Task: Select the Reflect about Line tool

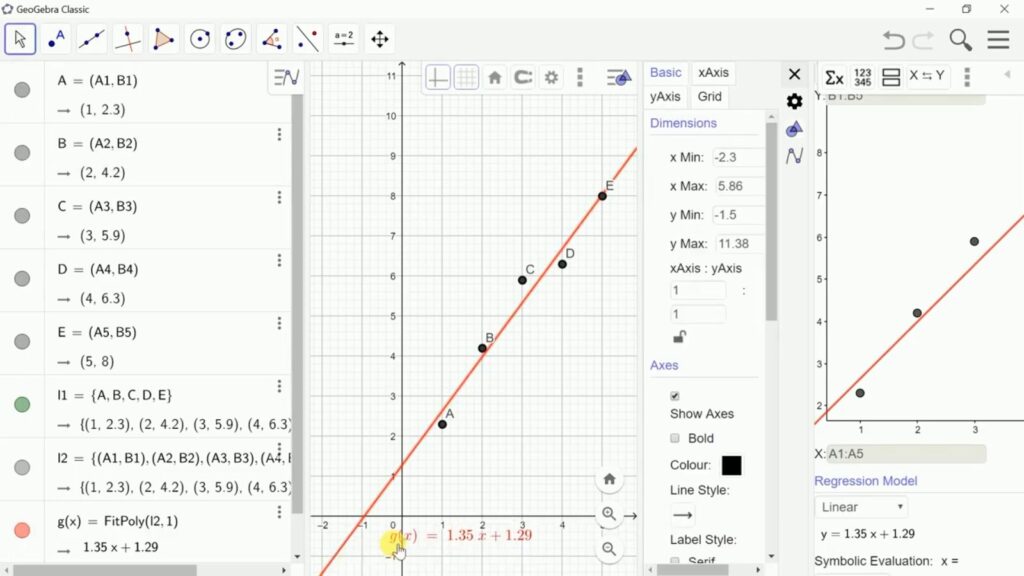Action: coord(308,39)
